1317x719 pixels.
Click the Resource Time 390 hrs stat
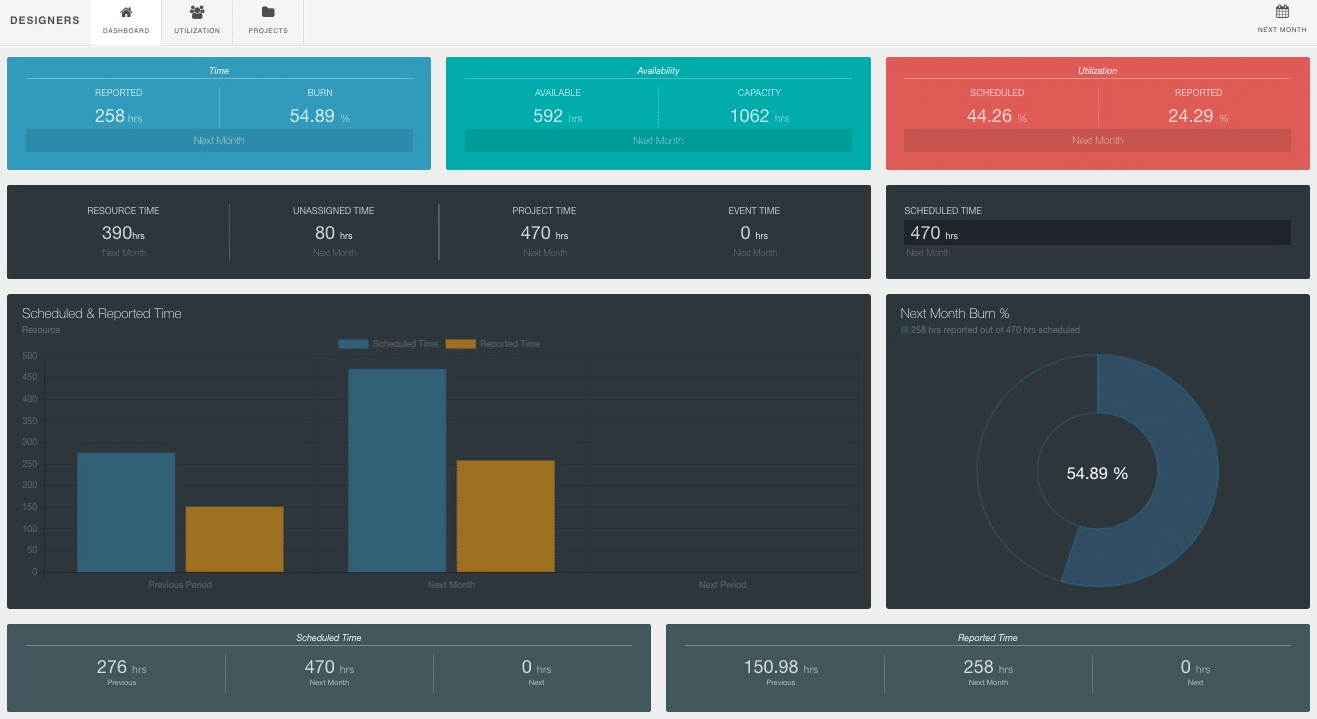click(122, 232)
